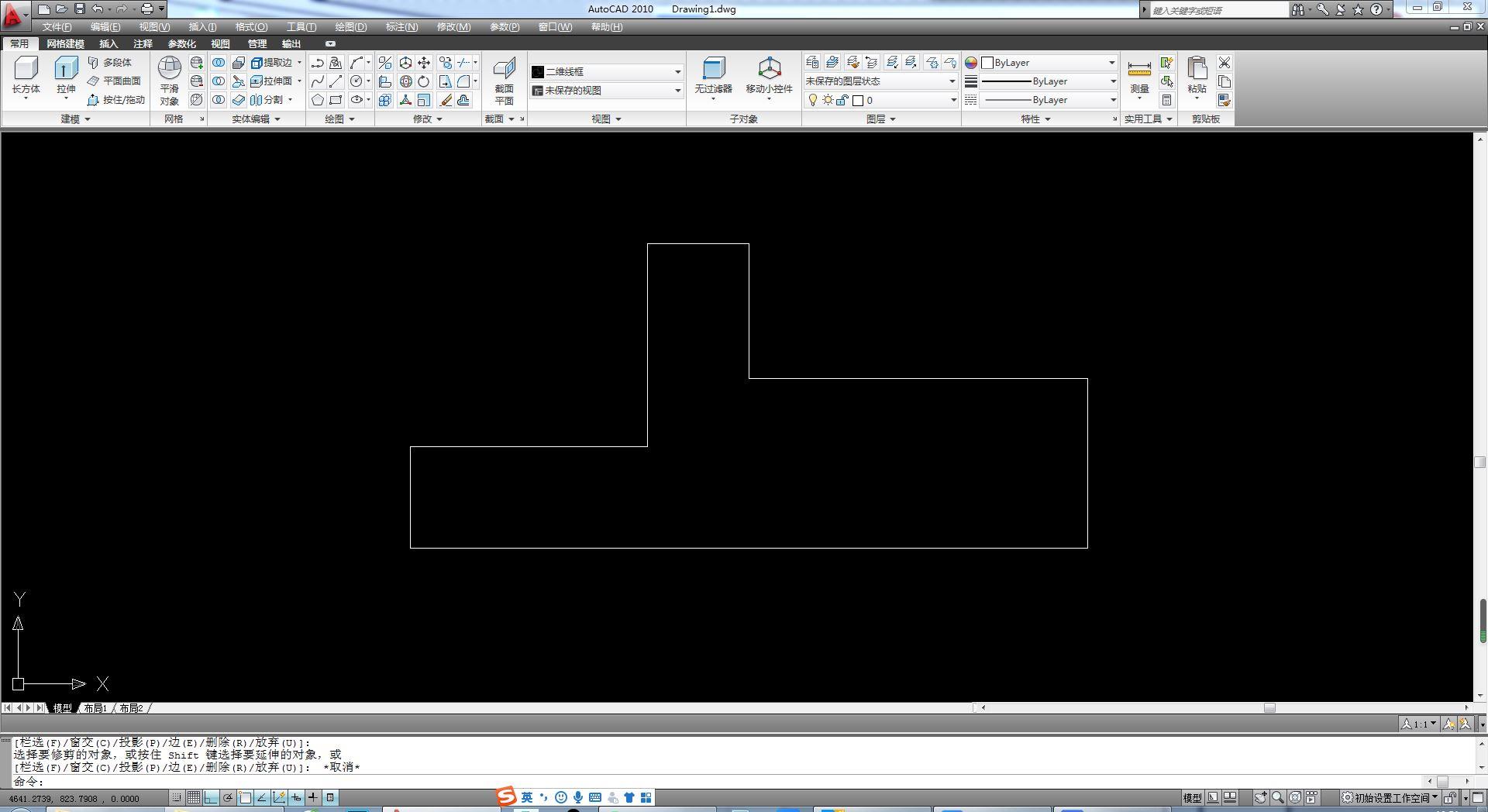
Task: Select the Line drawing tool icon
Action: click(x=336, y=81)
